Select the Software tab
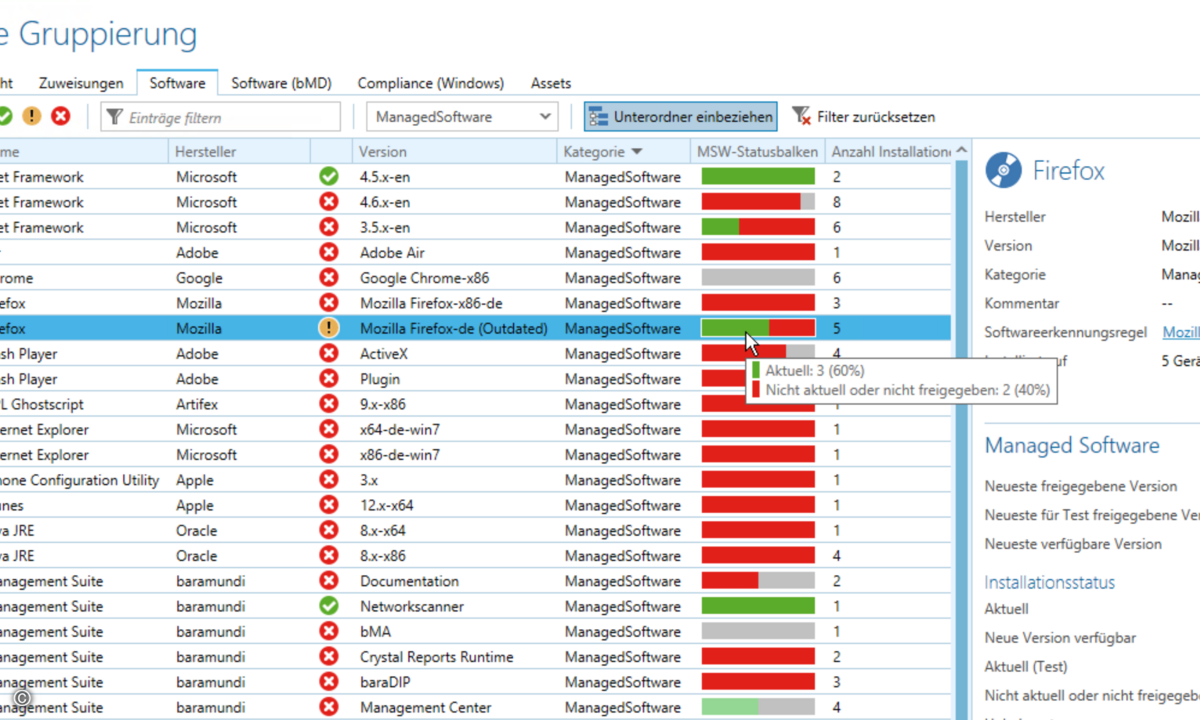1200x720 pixels. pos(178,83)
